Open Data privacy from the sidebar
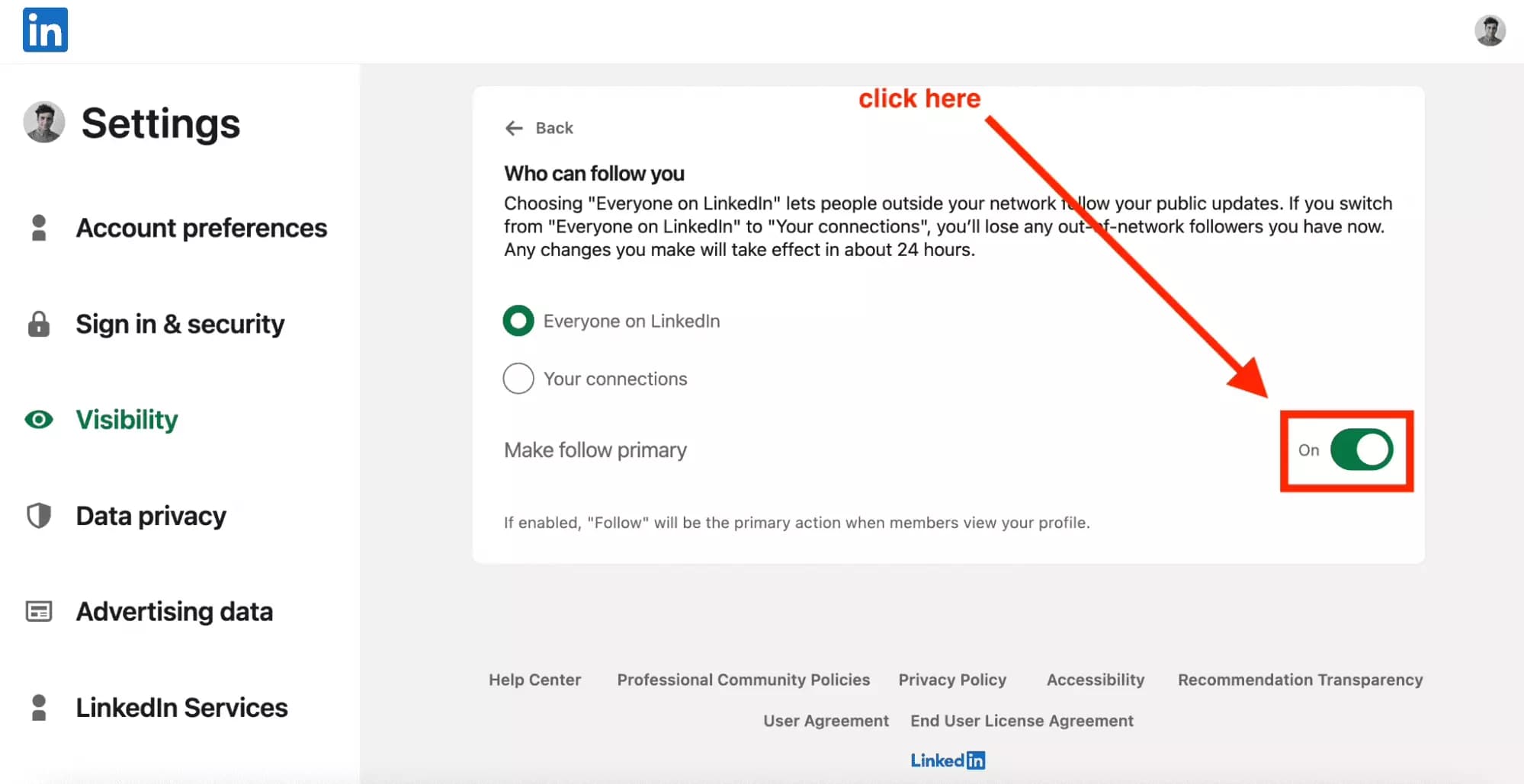1524x784 pixels. (x=150, y=516)
